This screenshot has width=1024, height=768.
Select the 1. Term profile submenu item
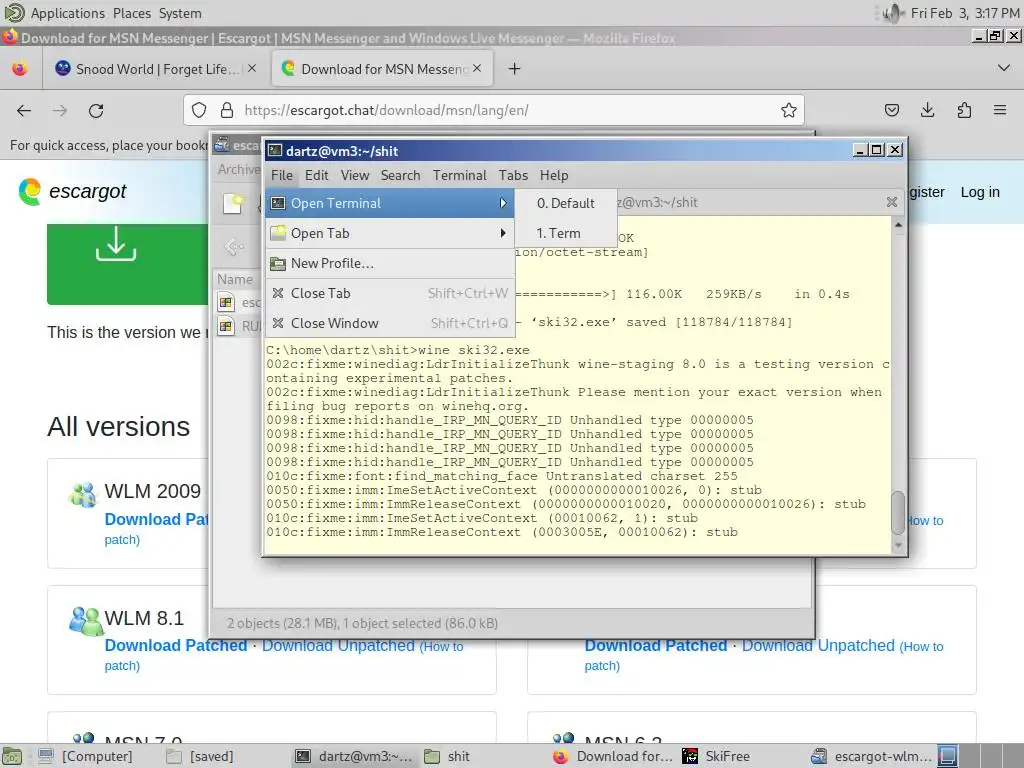pos(566,233)
